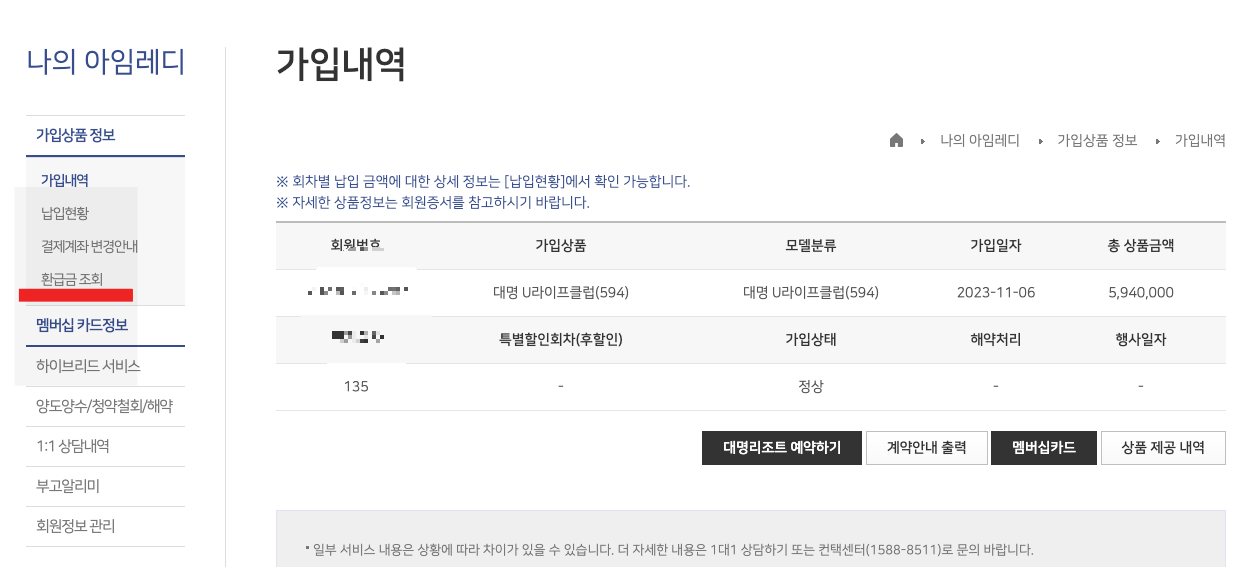This screenshot has height=567, width=1245.
Task: Click the 총 상품금액 column header
Action: tap(1141, 245)
